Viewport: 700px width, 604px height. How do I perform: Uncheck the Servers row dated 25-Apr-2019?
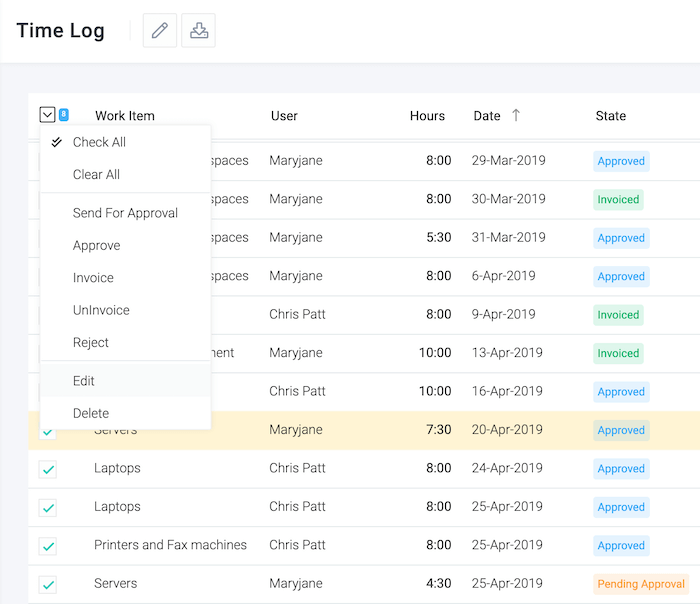pos(47,584)
